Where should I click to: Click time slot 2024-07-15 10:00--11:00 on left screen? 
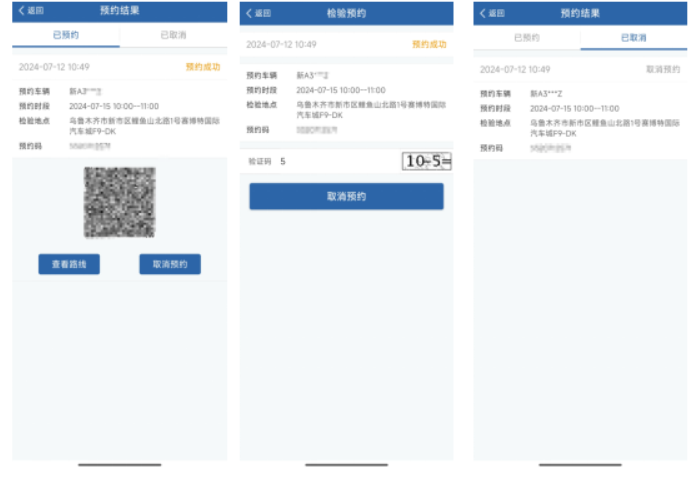(x=114, y=106)
